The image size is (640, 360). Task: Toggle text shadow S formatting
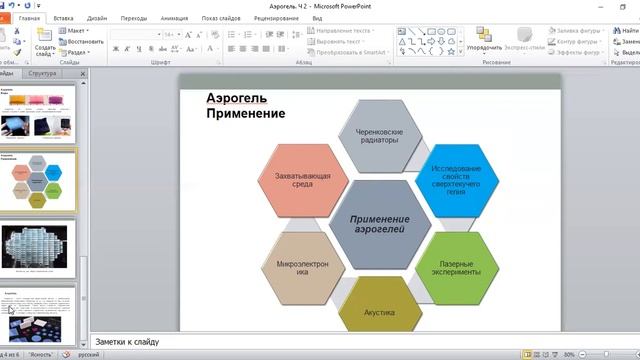151,49
